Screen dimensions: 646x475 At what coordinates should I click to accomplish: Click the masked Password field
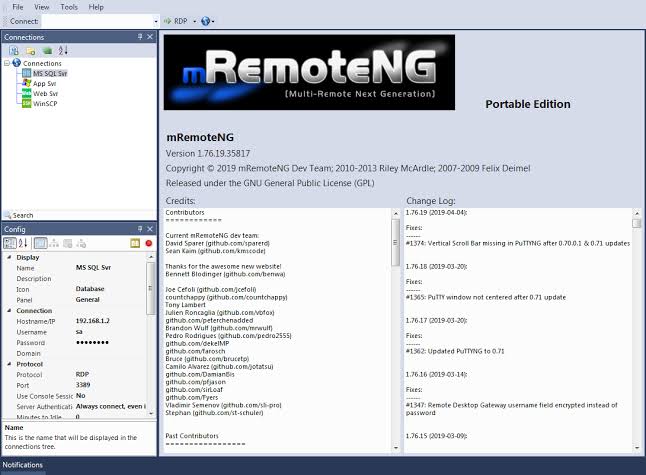[92, 342]
